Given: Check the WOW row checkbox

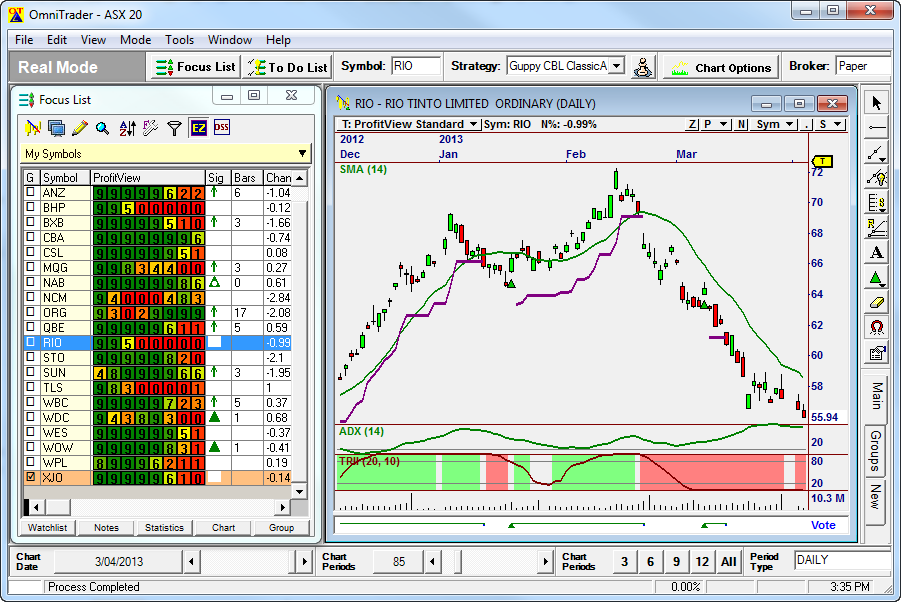Looking at the screenshot, I should click(x=30, y=447).
